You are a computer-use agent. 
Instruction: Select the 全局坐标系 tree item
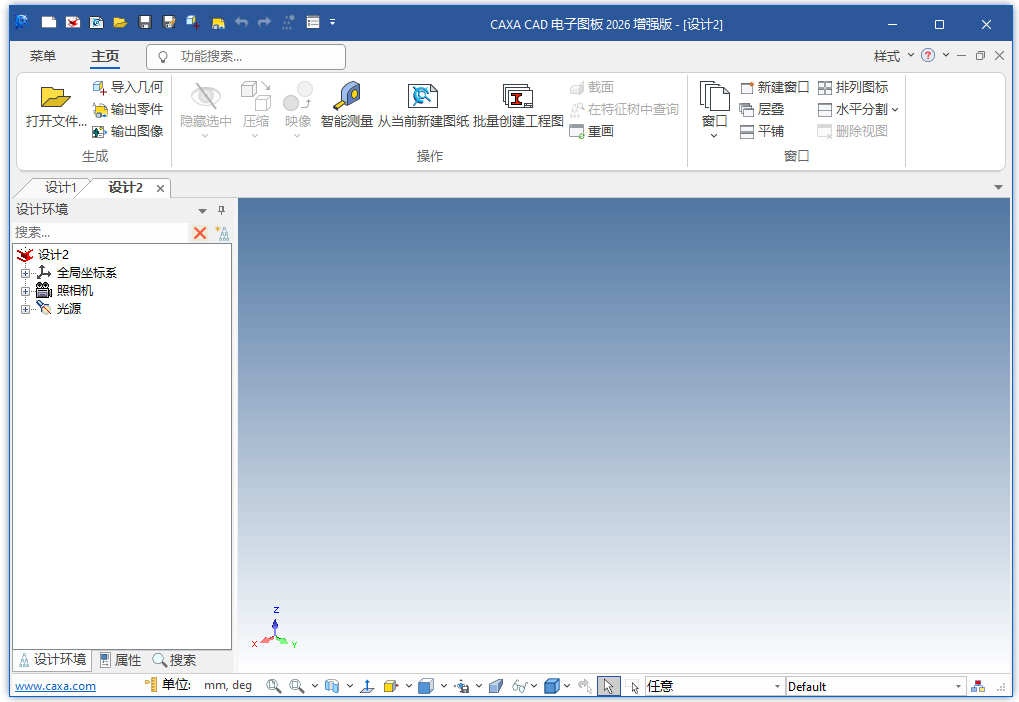86,272
